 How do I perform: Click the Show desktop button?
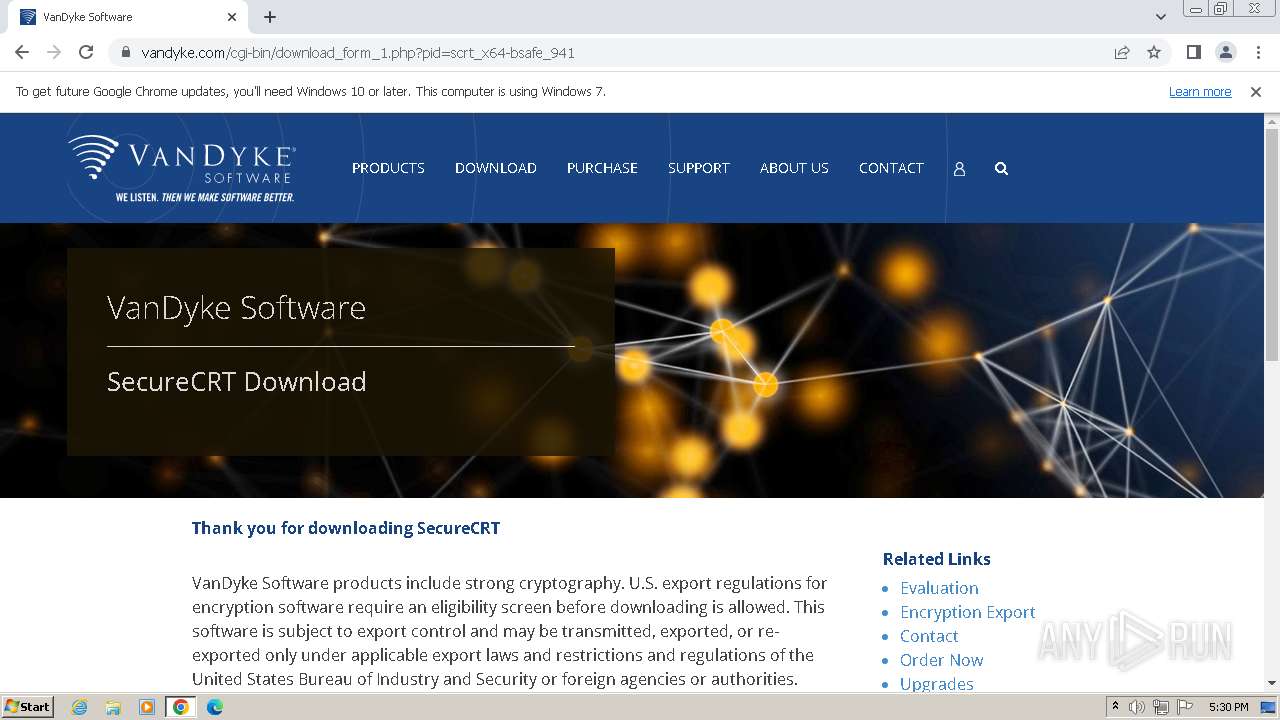pos(1269,707)
